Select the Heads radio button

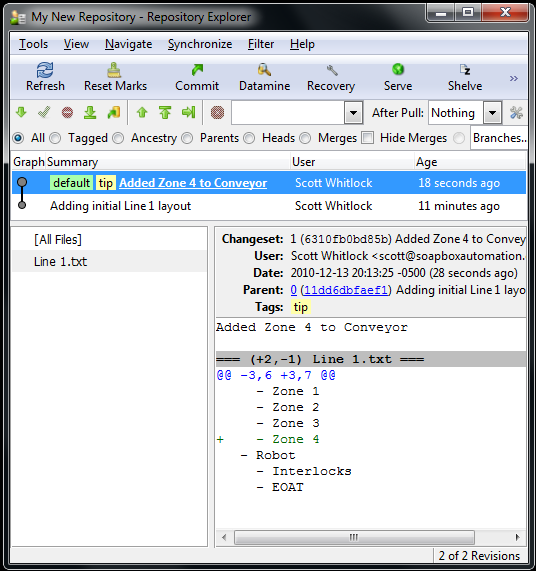pyautogui.click(x=249, y=138)
